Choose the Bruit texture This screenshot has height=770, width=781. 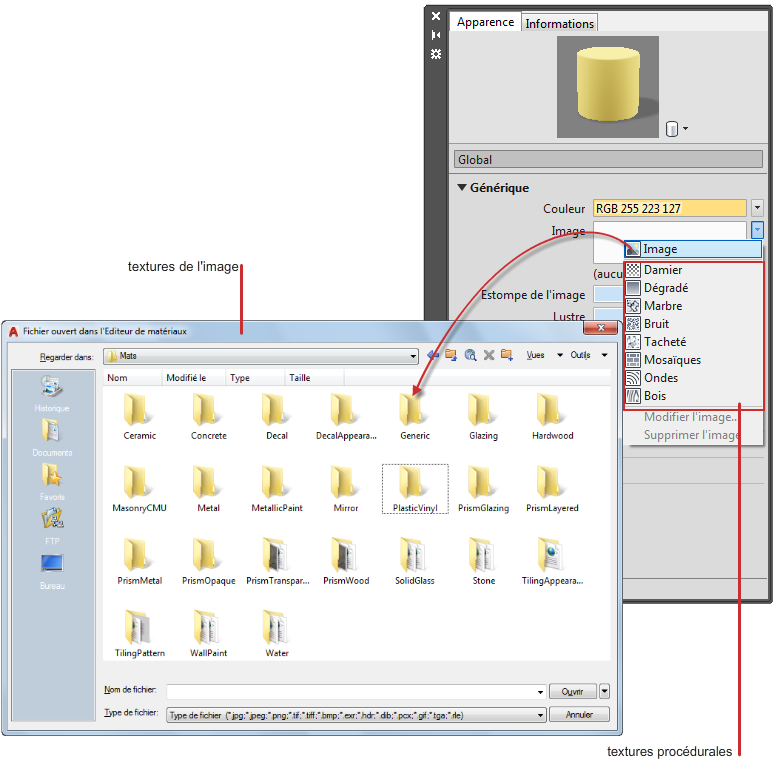693,324
